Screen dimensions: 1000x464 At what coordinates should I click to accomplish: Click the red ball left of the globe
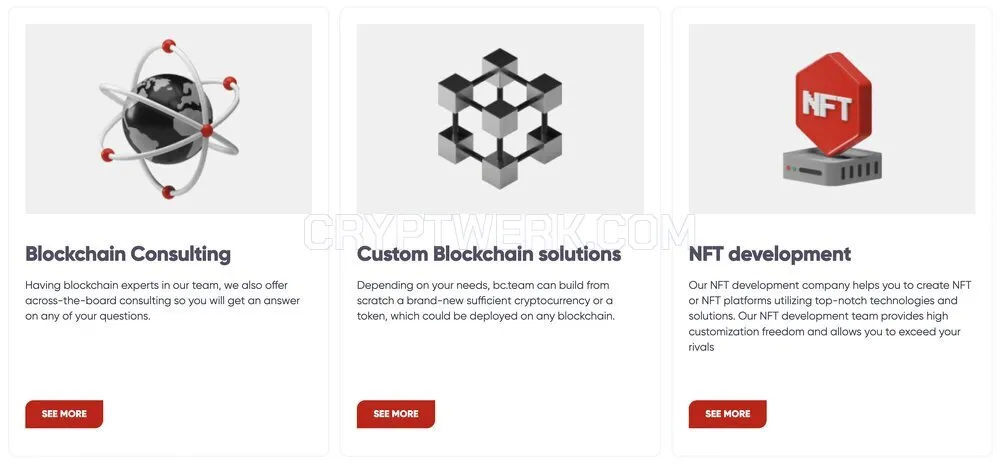(x=108, y=155)
